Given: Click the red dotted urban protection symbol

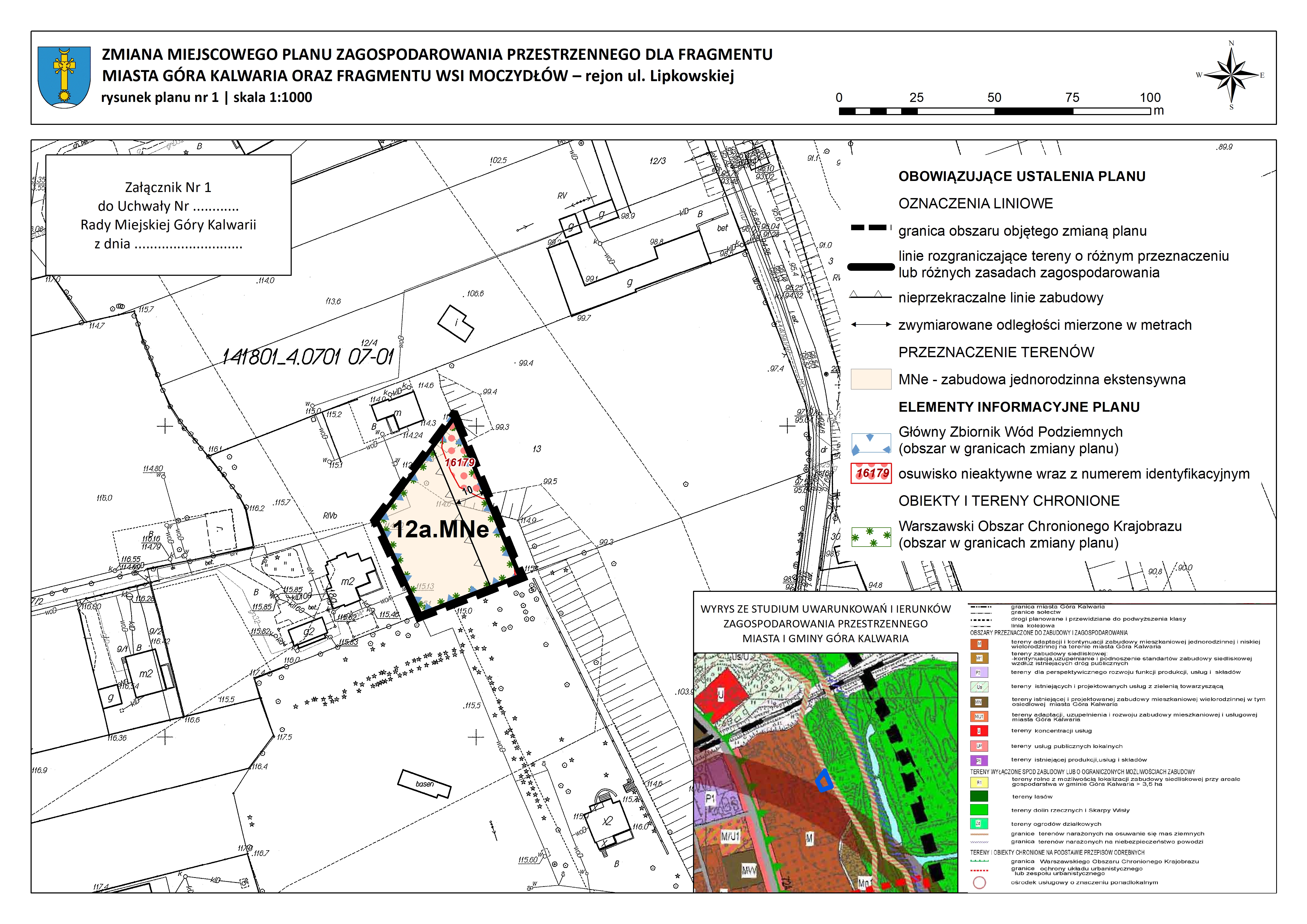Looking at the screenshot, I should coord(979,871).
